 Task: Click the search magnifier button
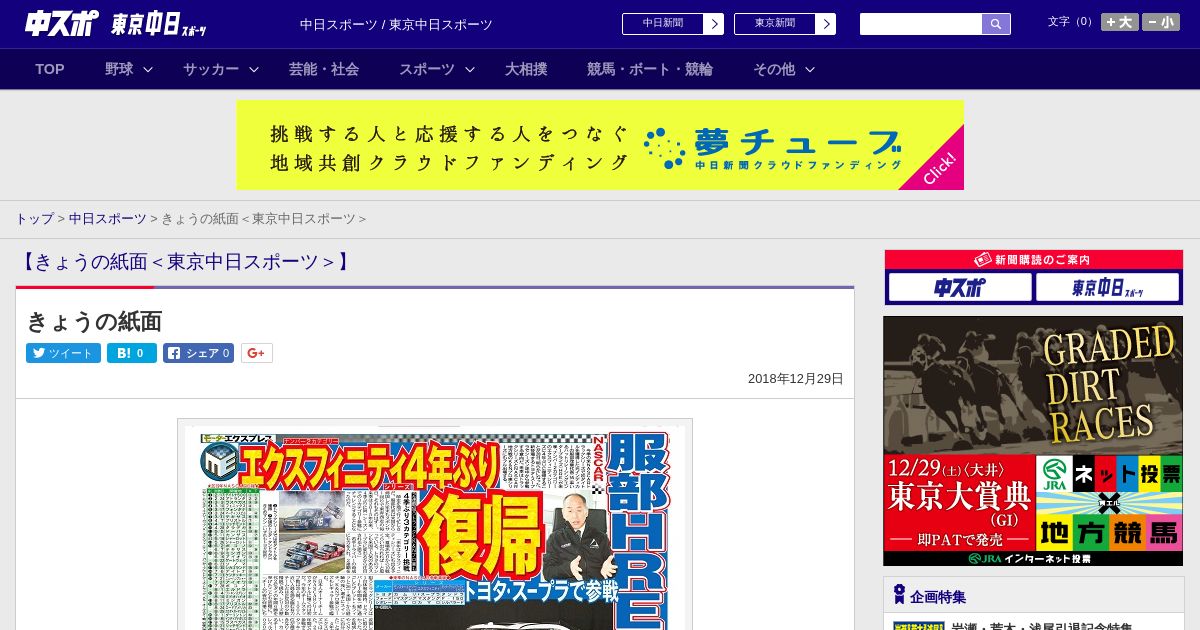(996, 24)
